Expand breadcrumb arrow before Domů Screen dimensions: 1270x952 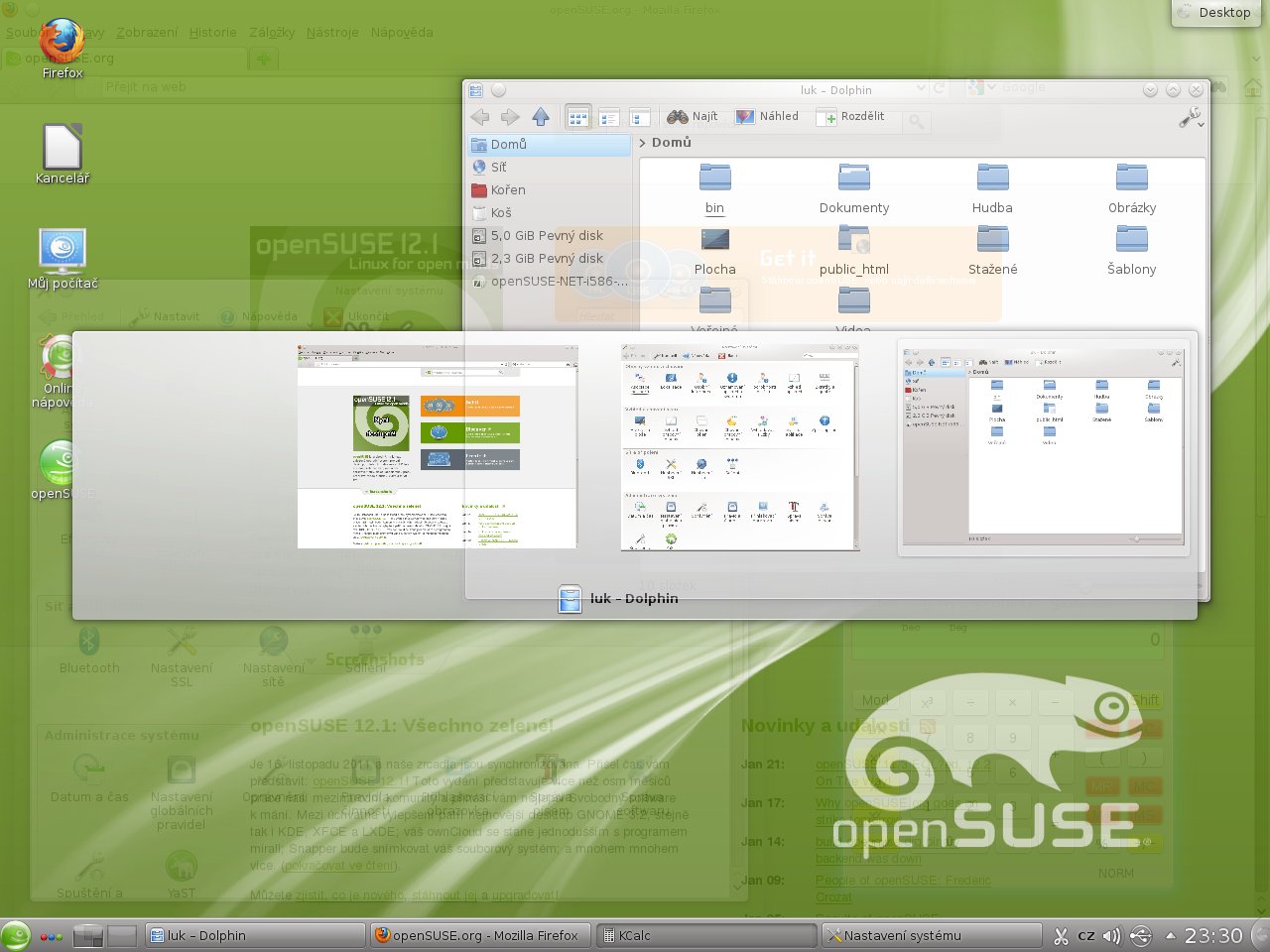point(643,143)
